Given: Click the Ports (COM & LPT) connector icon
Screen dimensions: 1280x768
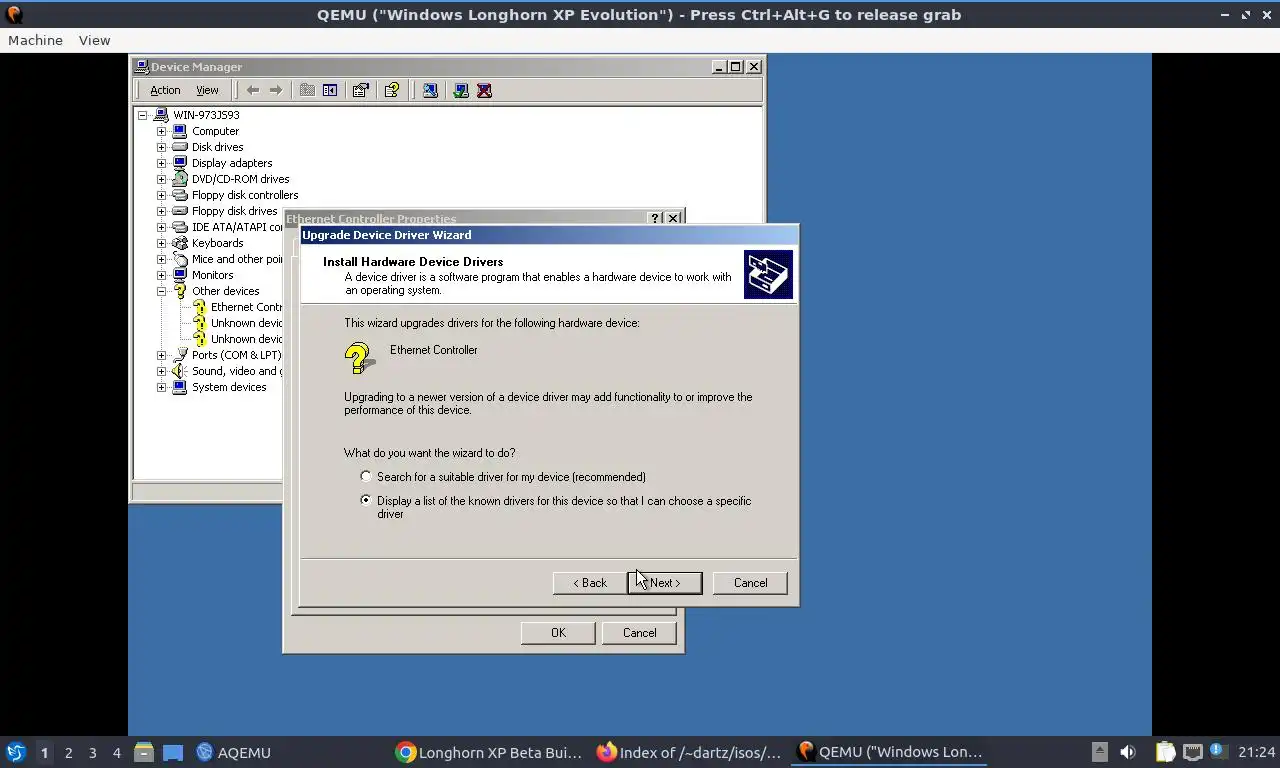Looking at the screenshot, I should point(180,355).
